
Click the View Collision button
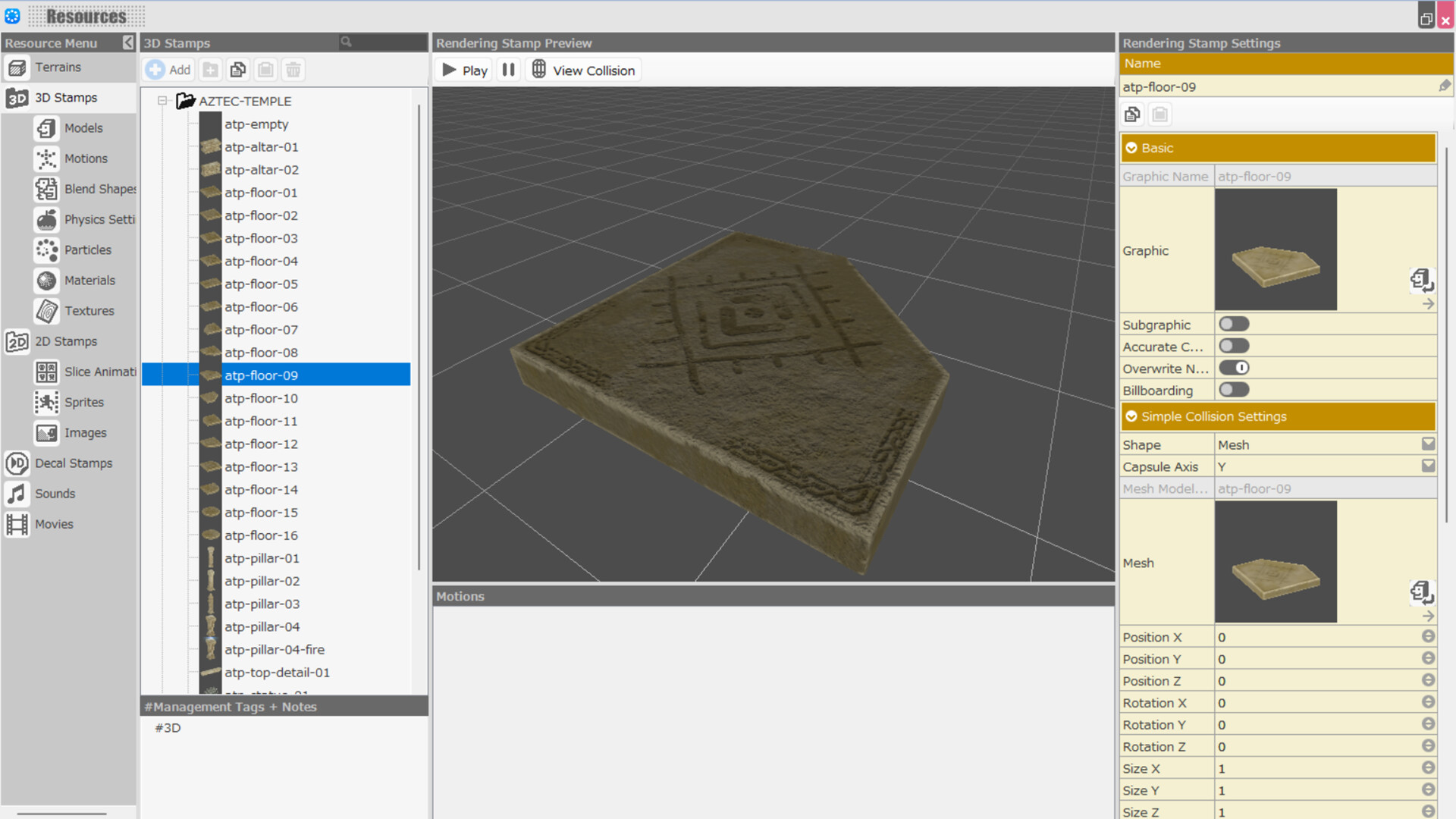[x=582, y=69]
